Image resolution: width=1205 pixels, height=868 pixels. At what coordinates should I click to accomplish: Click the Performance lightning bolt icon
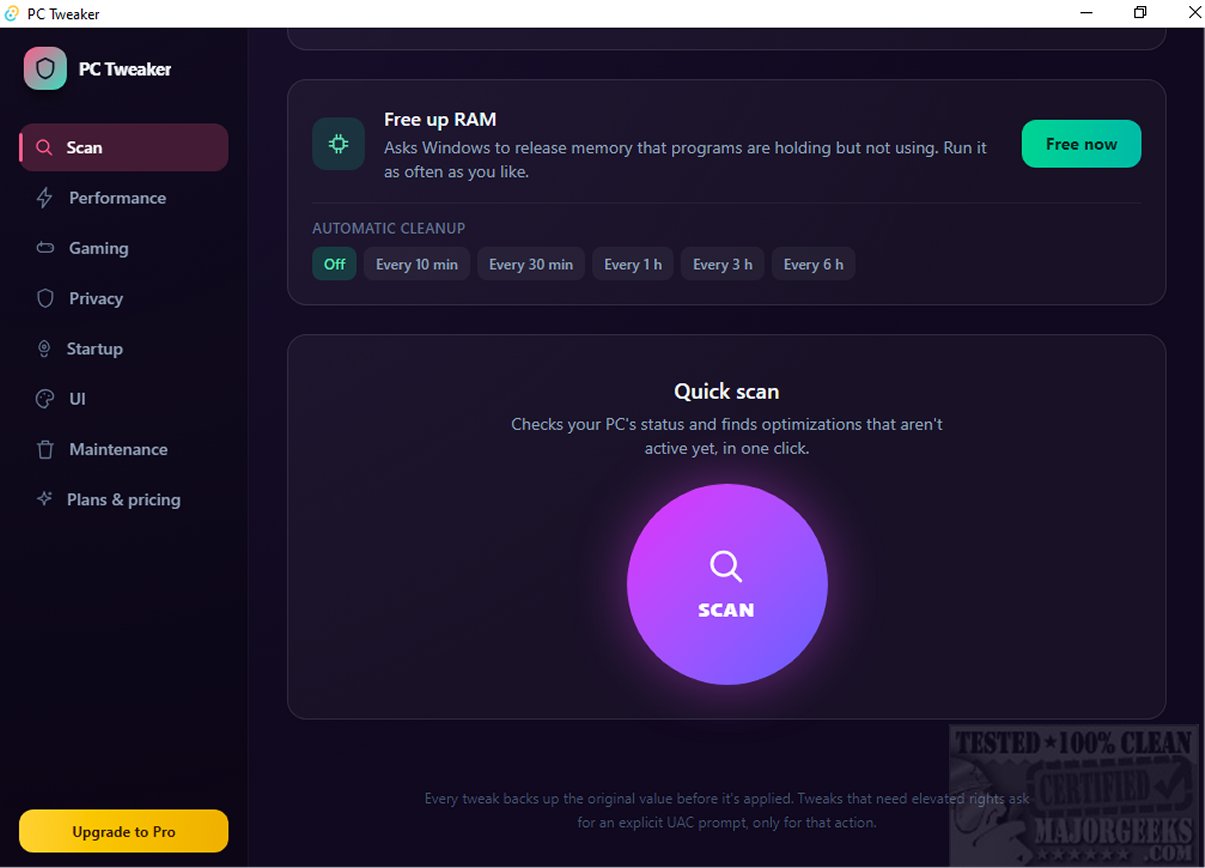coord(44,198)
